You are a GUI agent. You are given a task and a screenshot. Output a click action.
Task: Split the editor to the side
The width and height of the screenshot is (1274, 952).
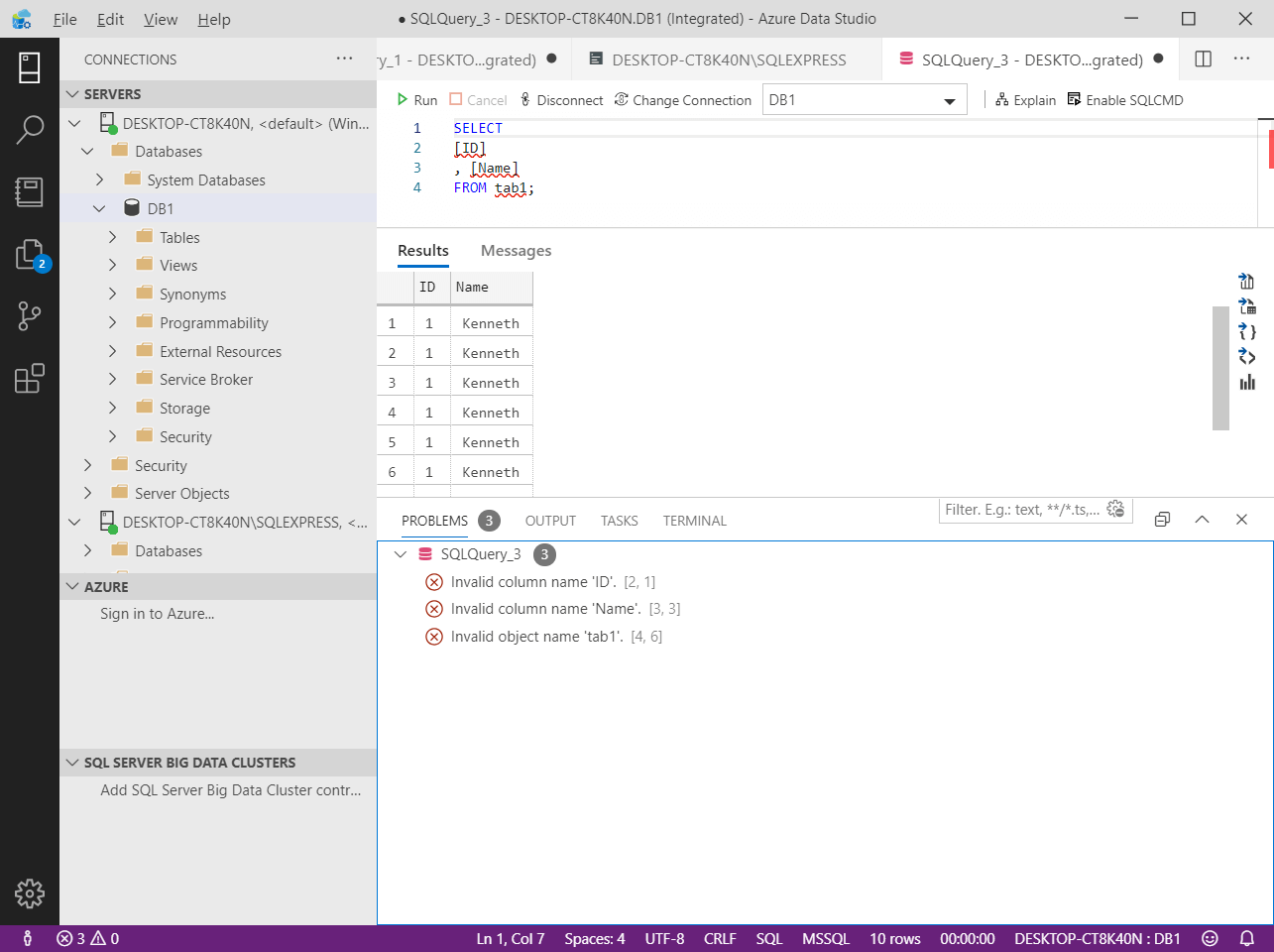[x=1204, y=59]
